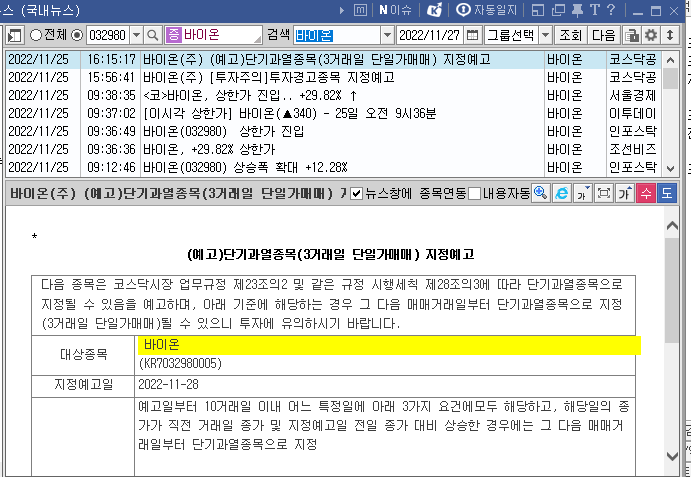Click the panel toggle icon left of 전체
The image size is (691, 477).
coord(15,35)
